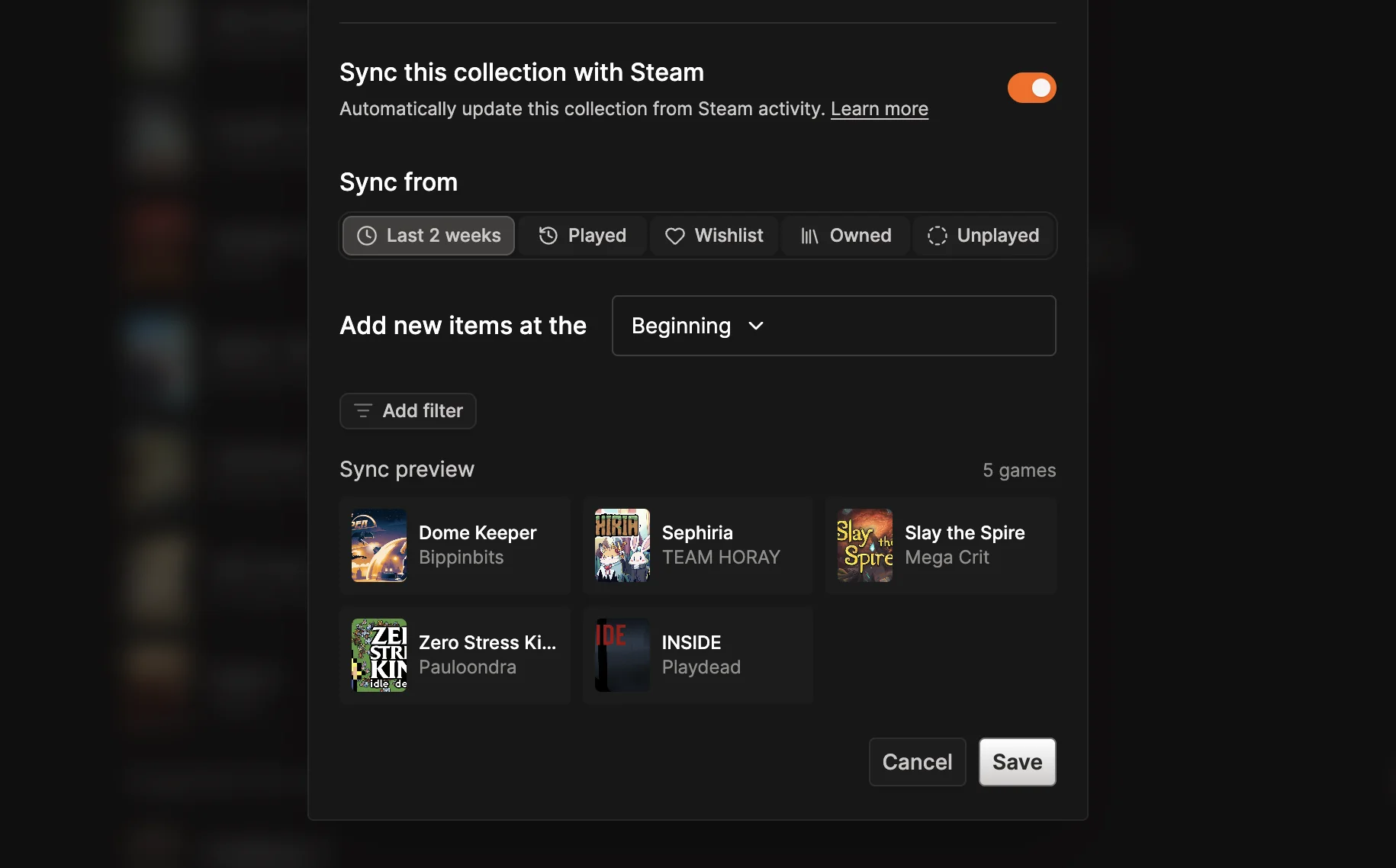The height and width of the screenshot is (868, 1396).
Task: Select the Last 2 weeks sync source
Action: coord(428,236)
